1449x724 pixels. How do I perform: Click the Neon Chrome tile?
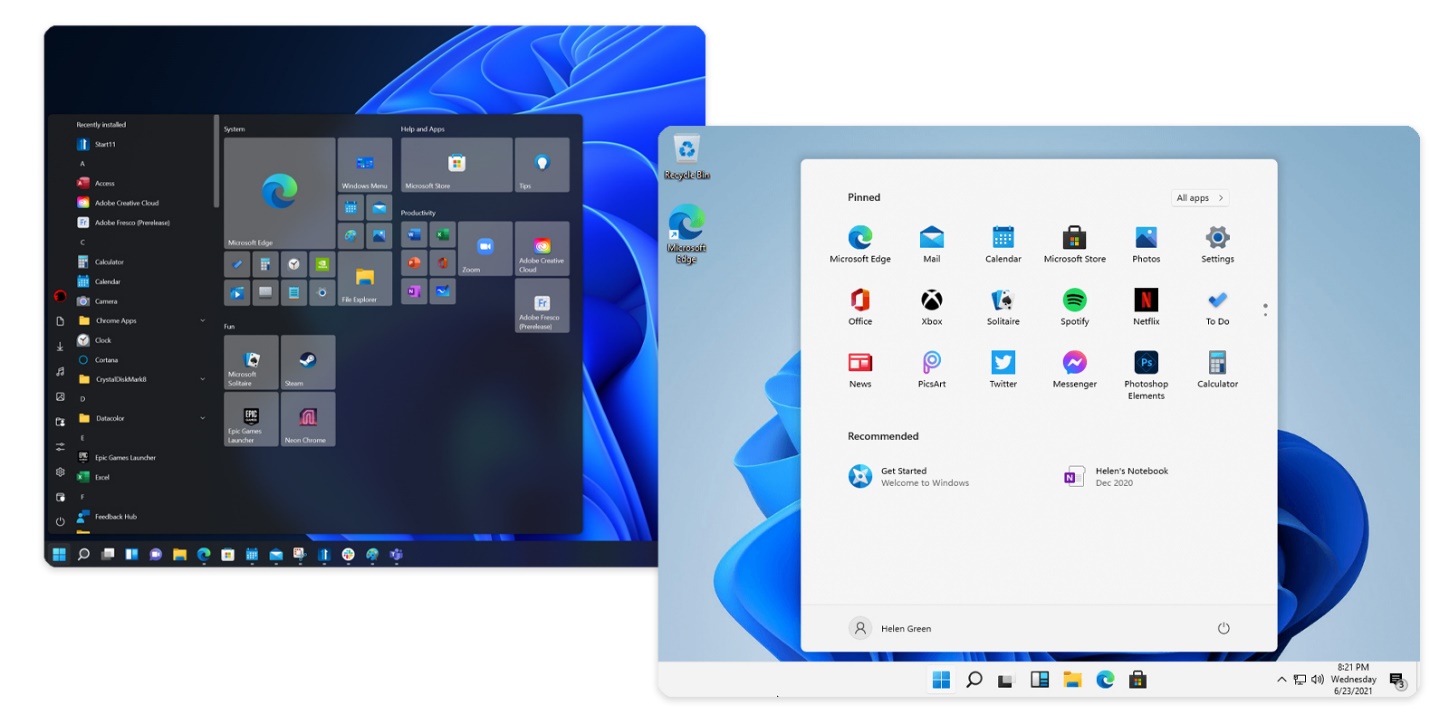coord(308,419)
